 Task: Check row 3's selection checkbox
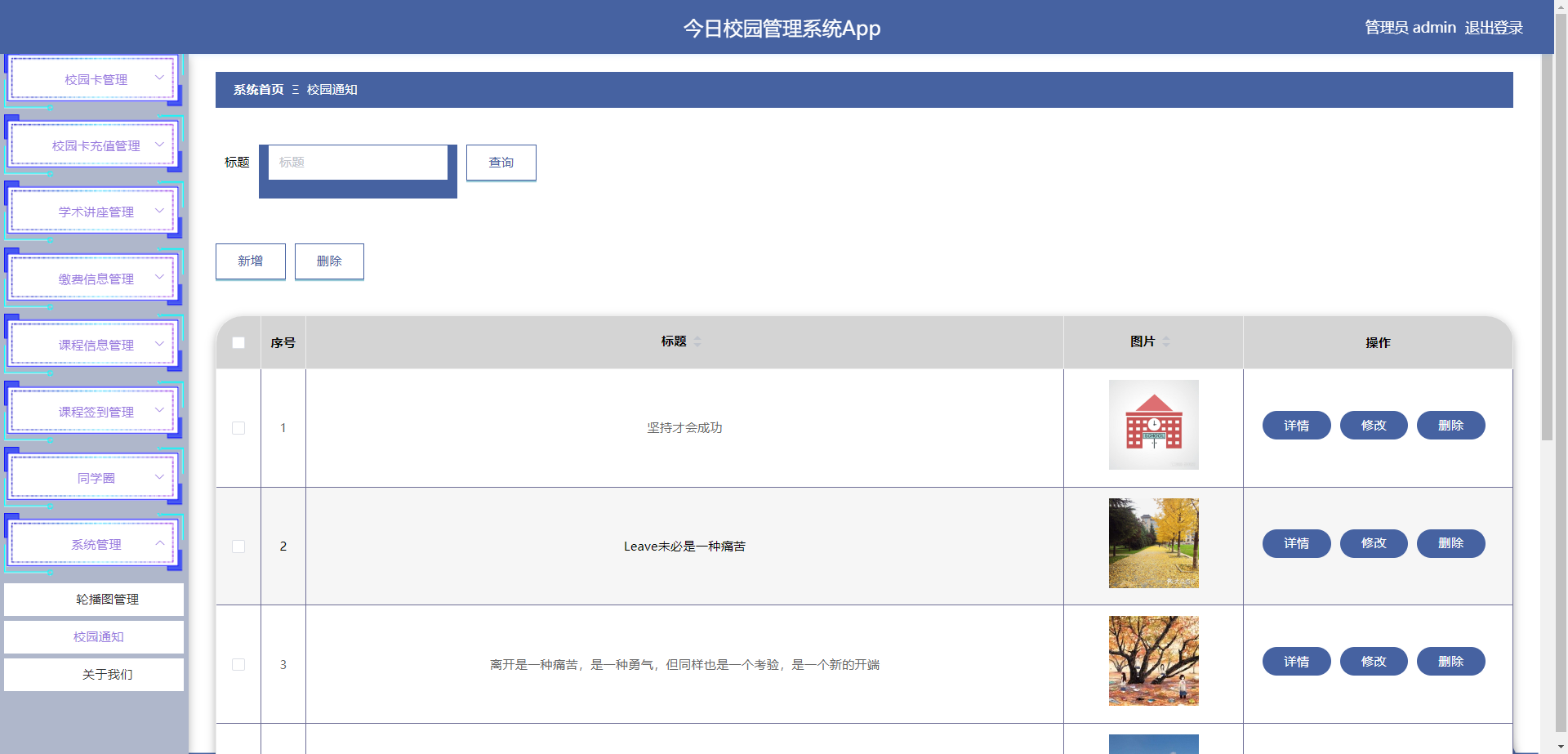click(238, 664)
